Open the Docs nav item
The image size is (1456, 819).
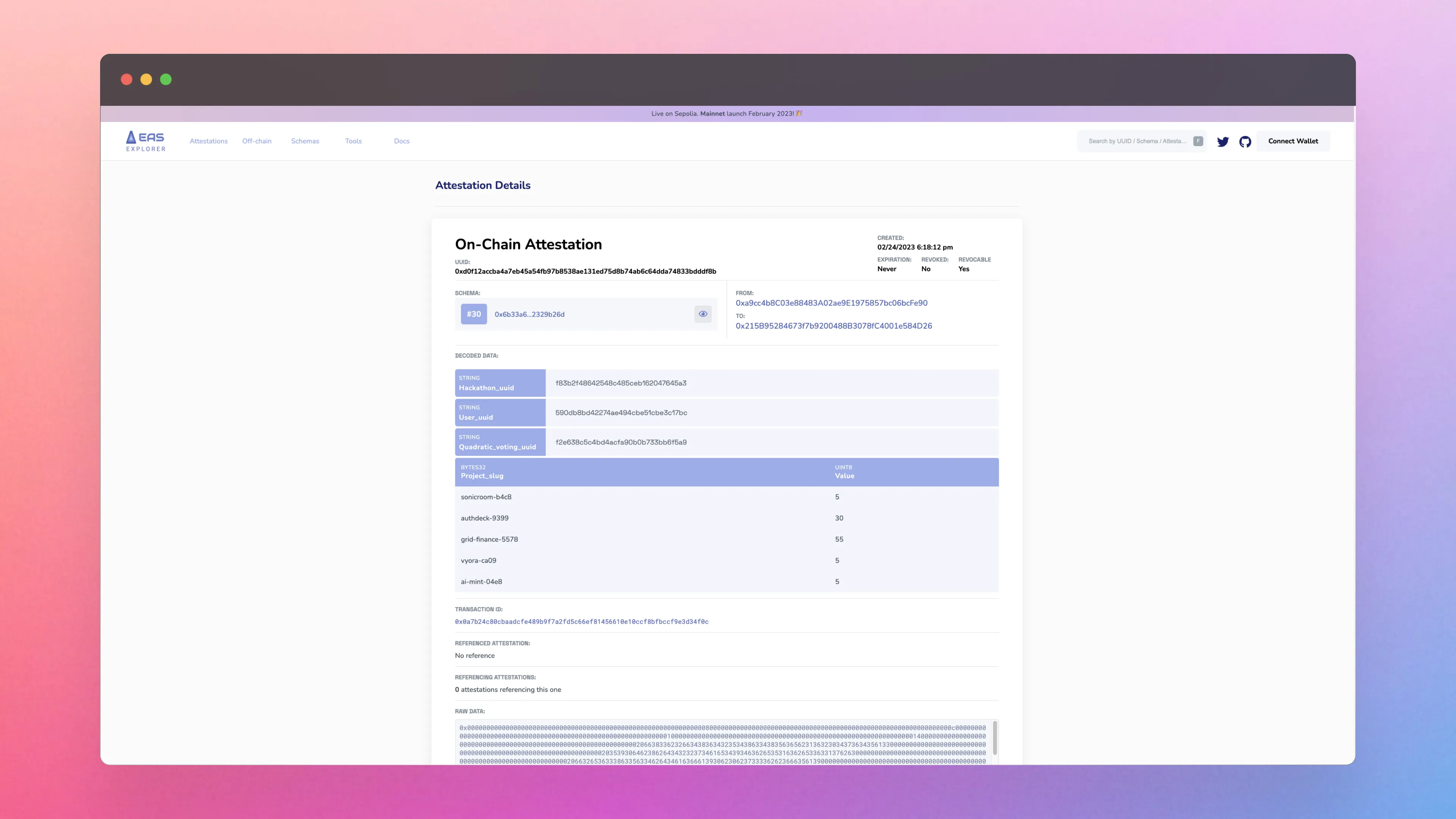click(x=401, y=141)
